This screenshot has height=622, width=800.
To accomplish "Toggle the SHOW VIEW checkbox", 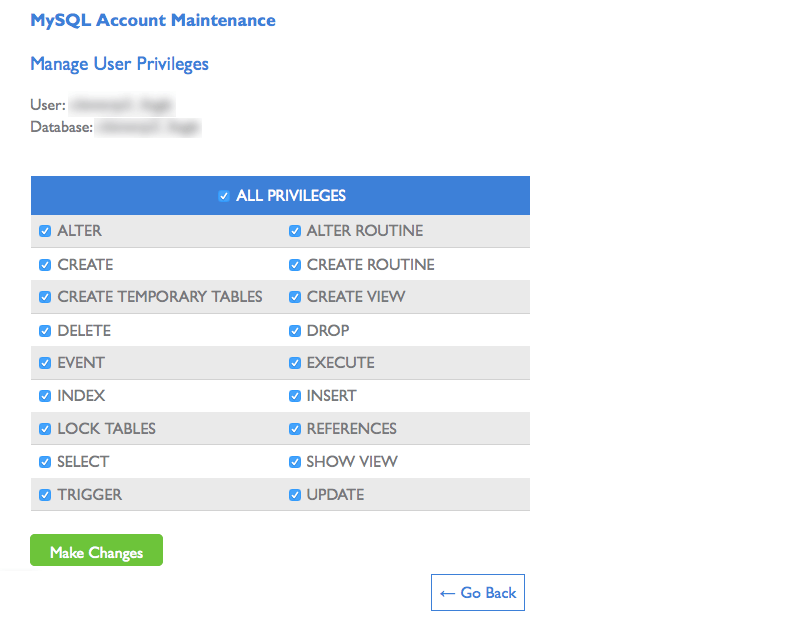I will [x=295, y=462].
